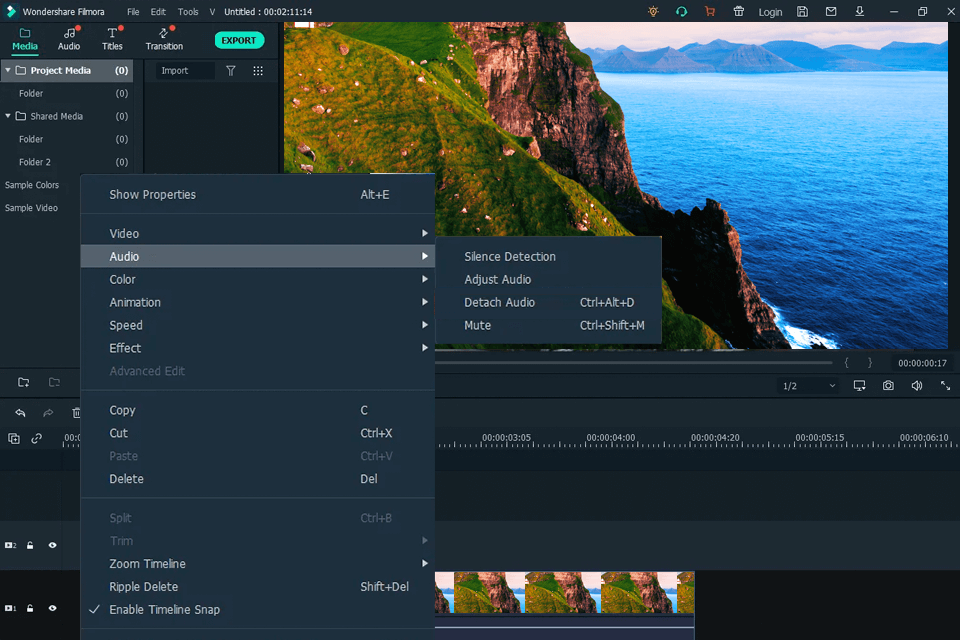
Task: Expand the Color submenu
Action: tap(258, 279)
